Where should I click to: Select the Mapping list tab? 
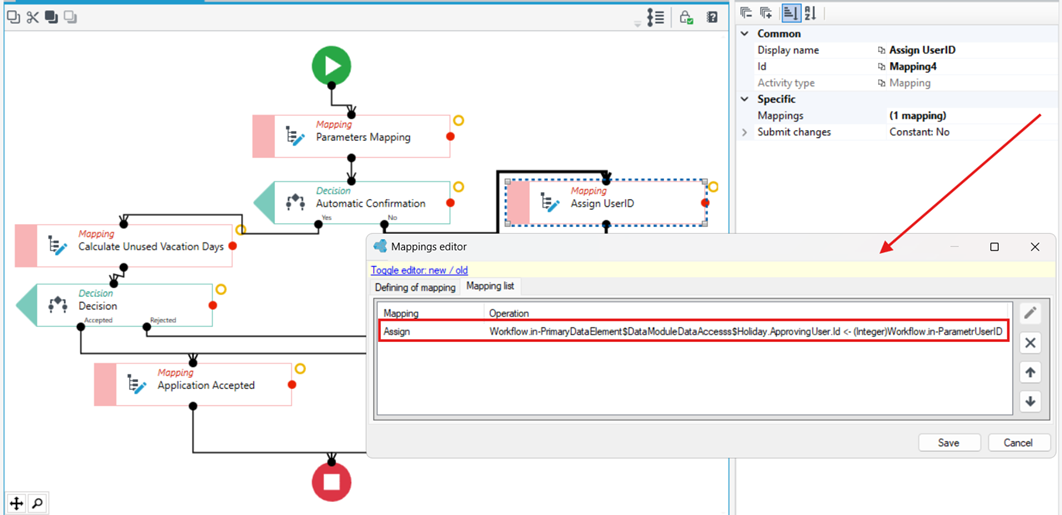(490, 287)
